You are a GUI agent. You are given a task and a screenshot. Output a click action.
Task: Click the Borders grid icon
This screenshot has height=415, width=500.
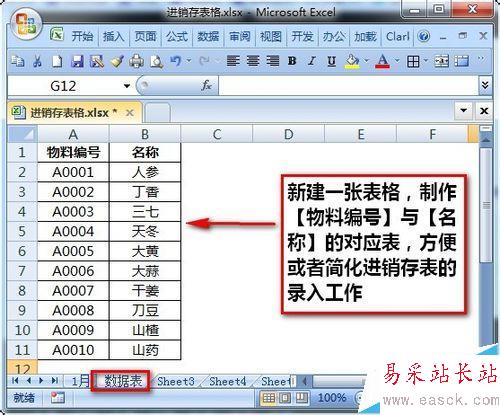pyautogui.click(x=413, y=61)
